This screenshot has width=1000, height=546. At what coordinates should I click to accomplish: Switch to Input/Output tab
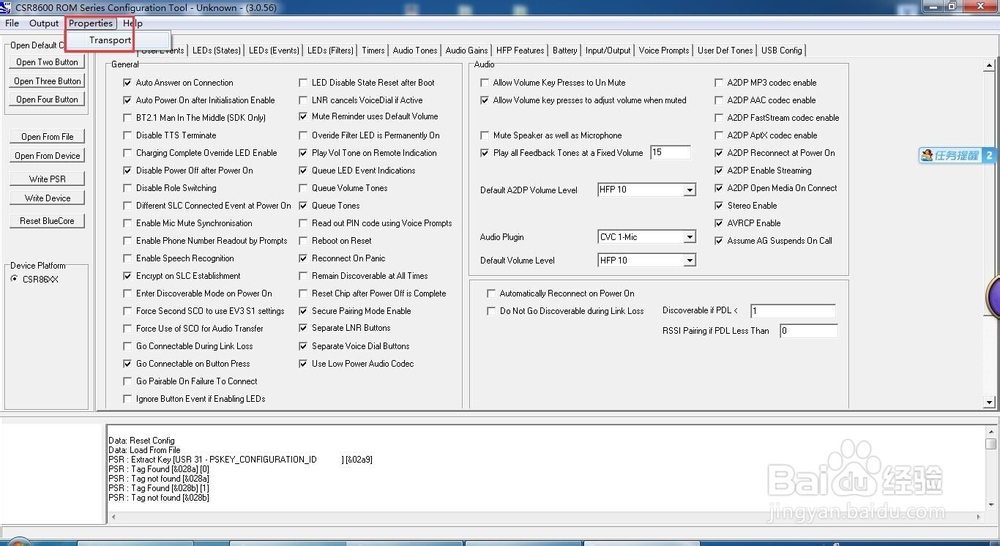point(608,50)
